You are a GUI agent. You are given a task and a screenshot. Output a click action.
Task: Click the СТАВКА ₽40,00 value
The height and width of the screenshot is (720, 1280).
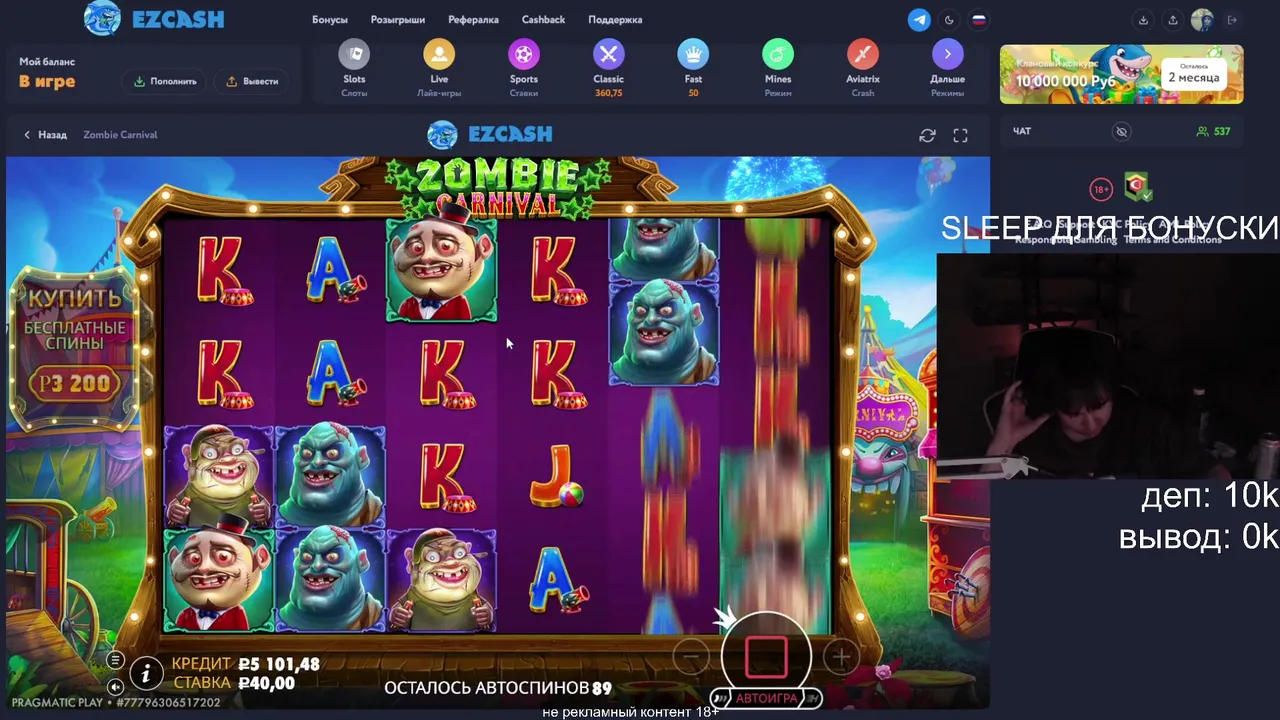click(x=234, y=683)
